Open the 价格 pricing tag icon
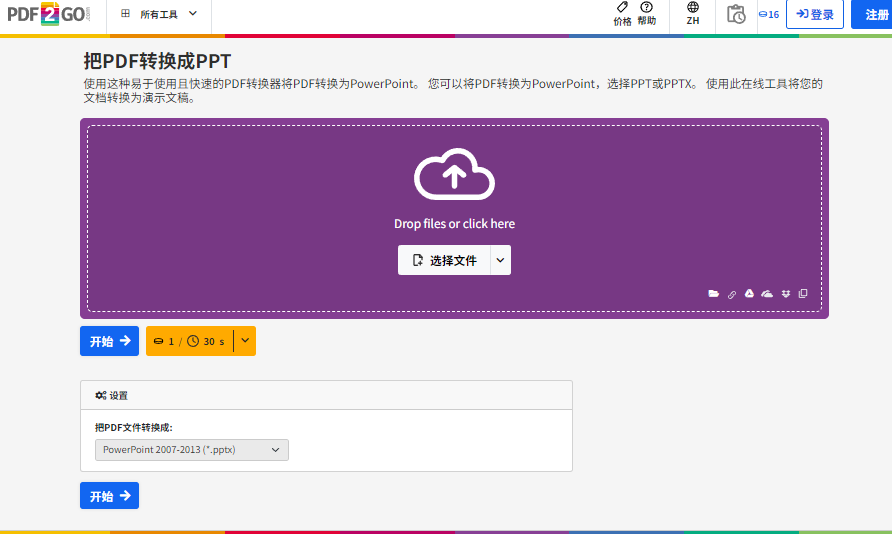 pyautogui.click(x=622, y=13)
